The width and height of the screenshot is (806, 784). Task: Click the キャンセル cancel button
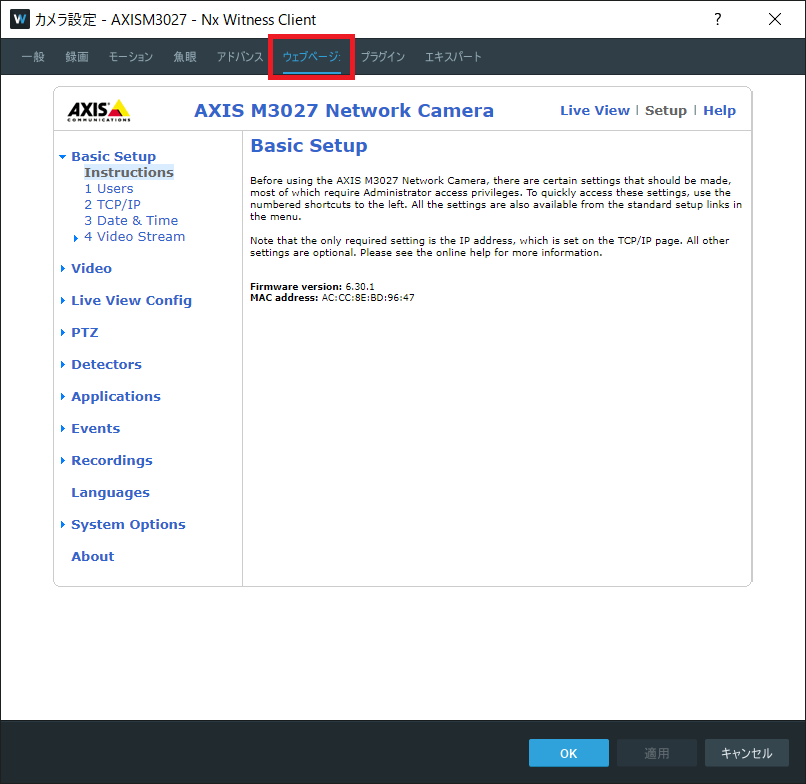(x=746, y=753)
